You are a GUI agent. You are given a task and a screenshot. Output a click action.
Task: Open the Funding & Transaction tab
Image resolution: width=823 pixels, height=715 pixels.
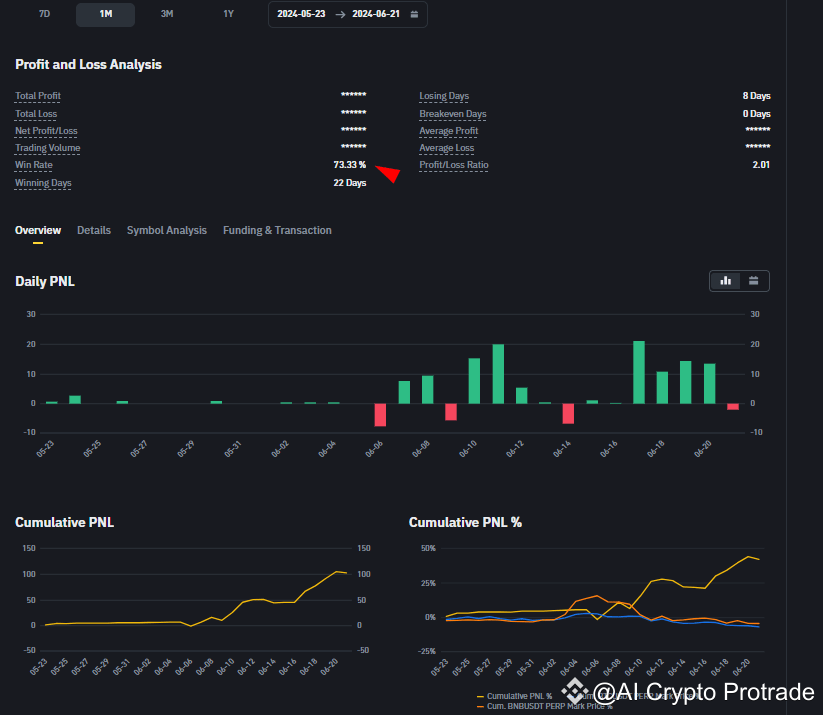(x=277, y=230)
